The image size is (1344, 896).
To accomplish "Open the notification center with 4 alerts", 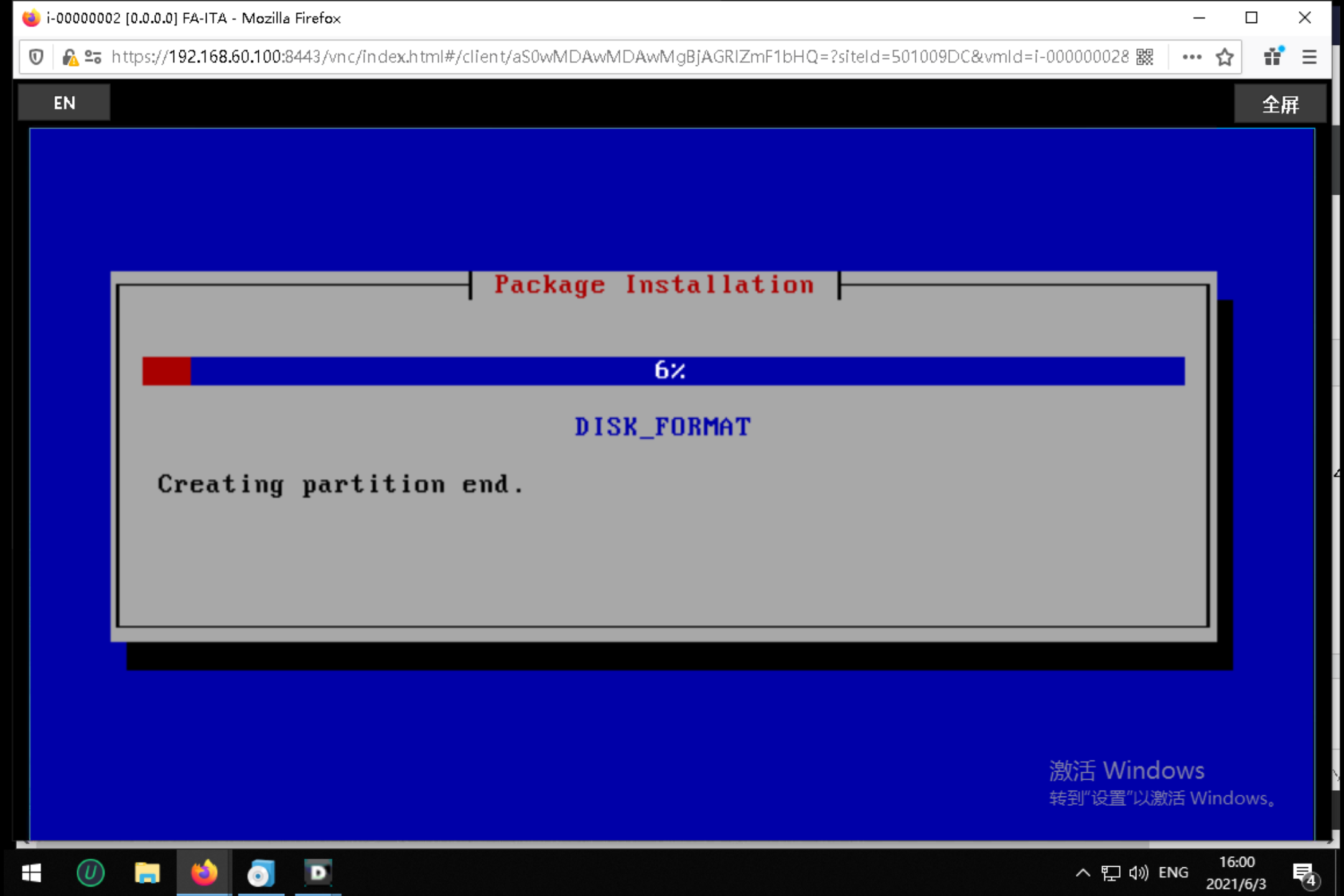I will (1304, 874).
